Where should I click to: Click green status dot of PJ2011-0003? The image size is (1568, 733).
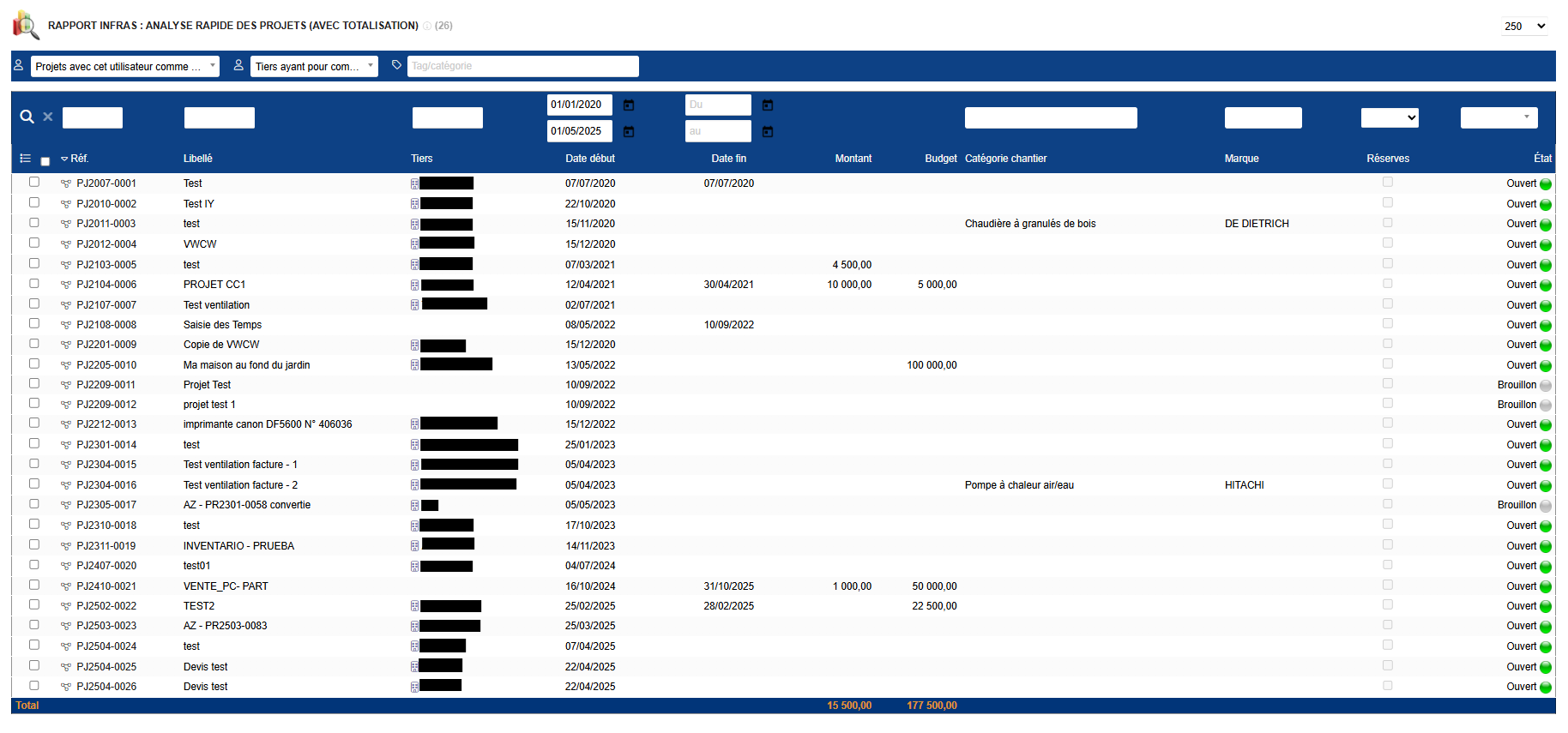1546,225
